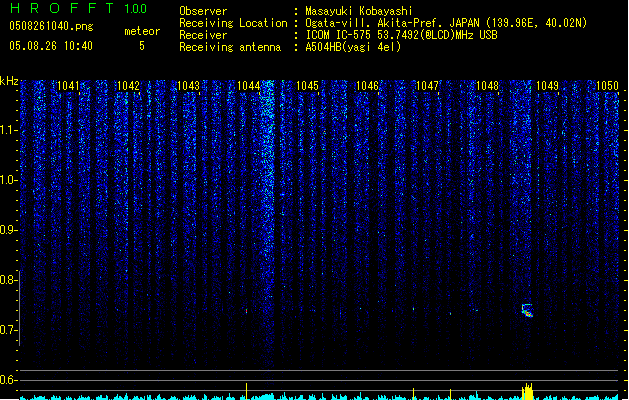Click the 1.0 kHz axis label
Screen dimensions: 629x400
tap(8, 180)
